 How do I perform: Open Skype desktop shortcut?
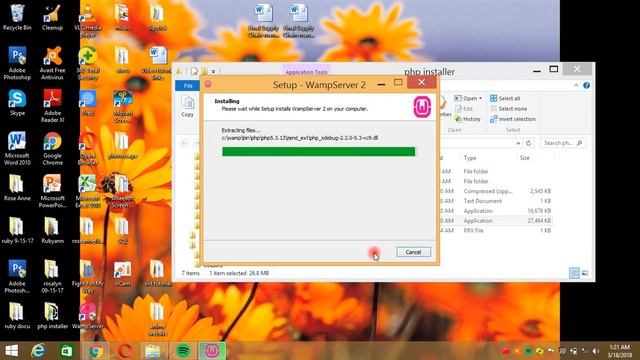(17, 103)
